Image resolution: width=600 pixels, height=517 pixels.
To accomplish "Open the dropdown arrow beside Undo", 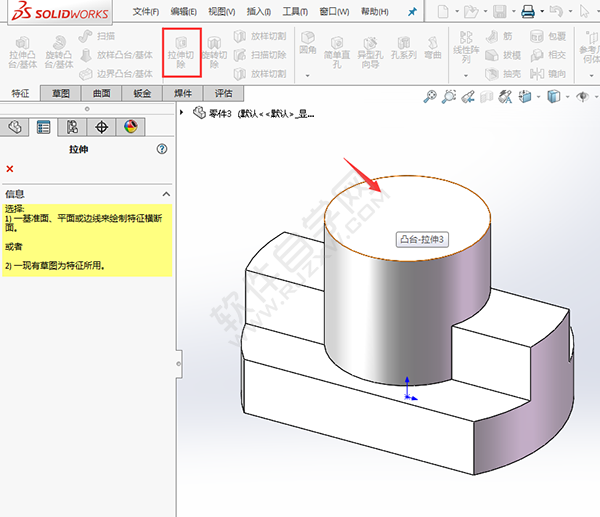I will click(570, 11).
